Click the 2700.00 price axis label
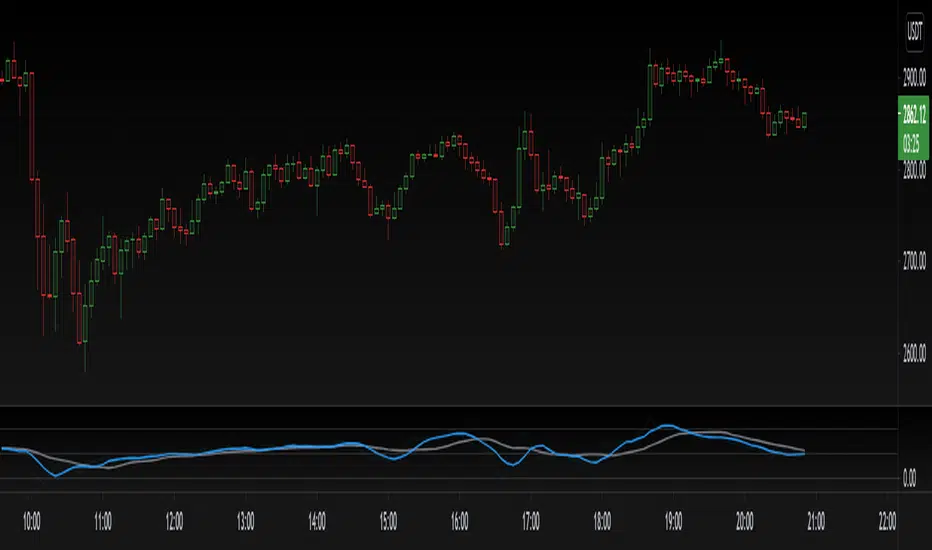Image resolution: width=932 pixels, height=550 pixels. pyautogui.click(x=914, y=260)
